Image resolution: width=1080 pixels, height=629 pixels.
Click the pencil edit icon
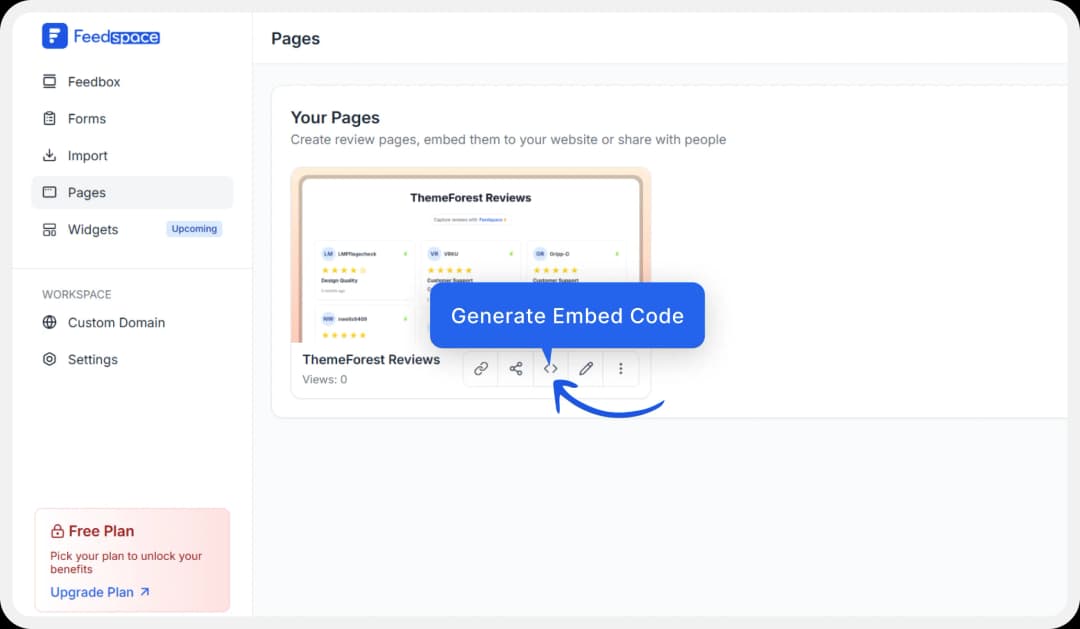(586, 368)
